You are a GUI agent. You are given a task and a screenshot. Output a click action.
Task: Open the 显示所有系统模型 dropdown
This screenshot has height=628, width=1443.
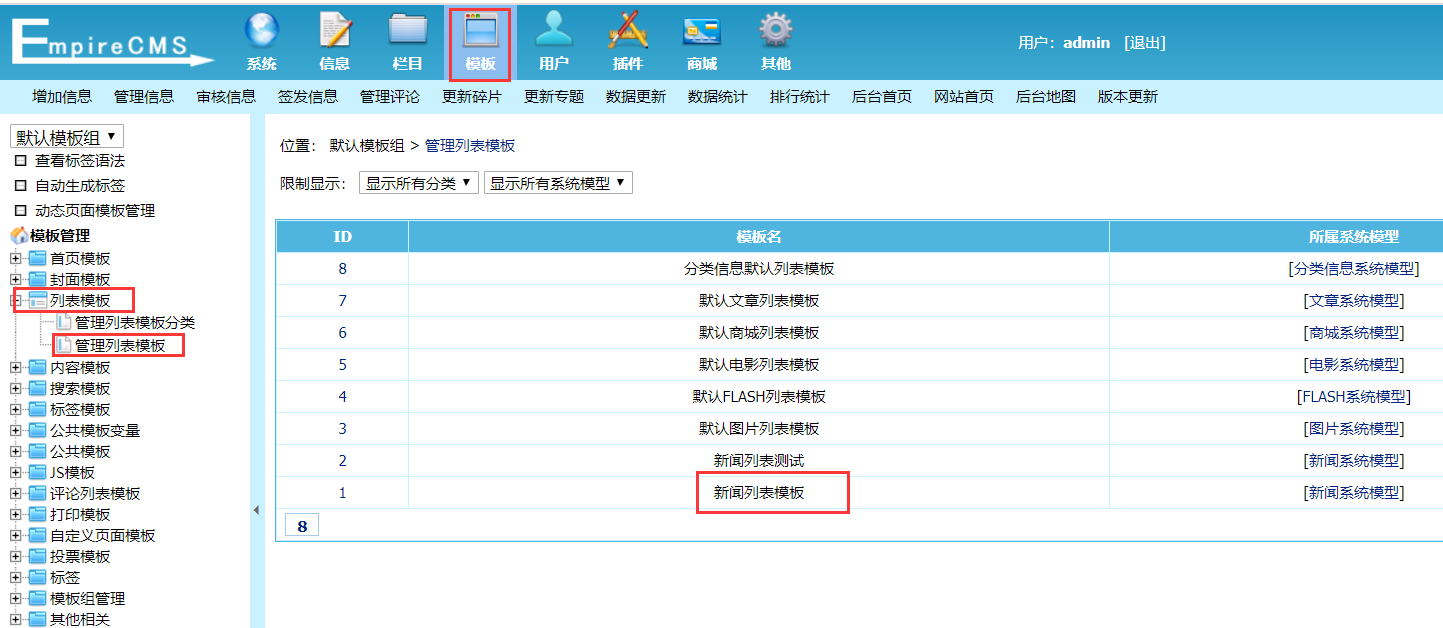[x=558, y=183]
